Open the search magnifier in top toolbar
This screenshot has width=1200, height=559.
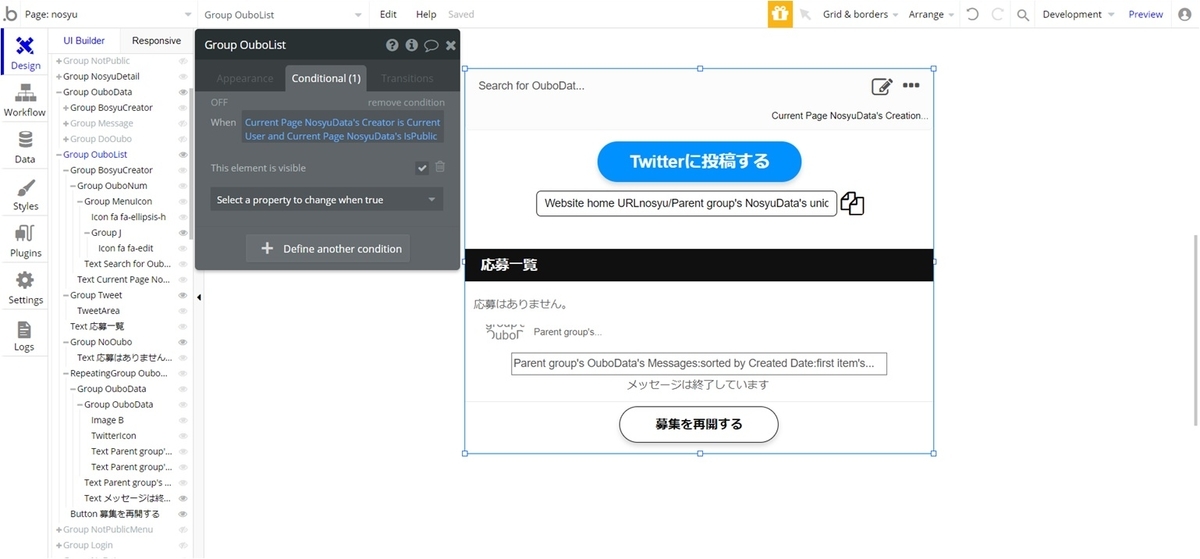(1023, 15)
